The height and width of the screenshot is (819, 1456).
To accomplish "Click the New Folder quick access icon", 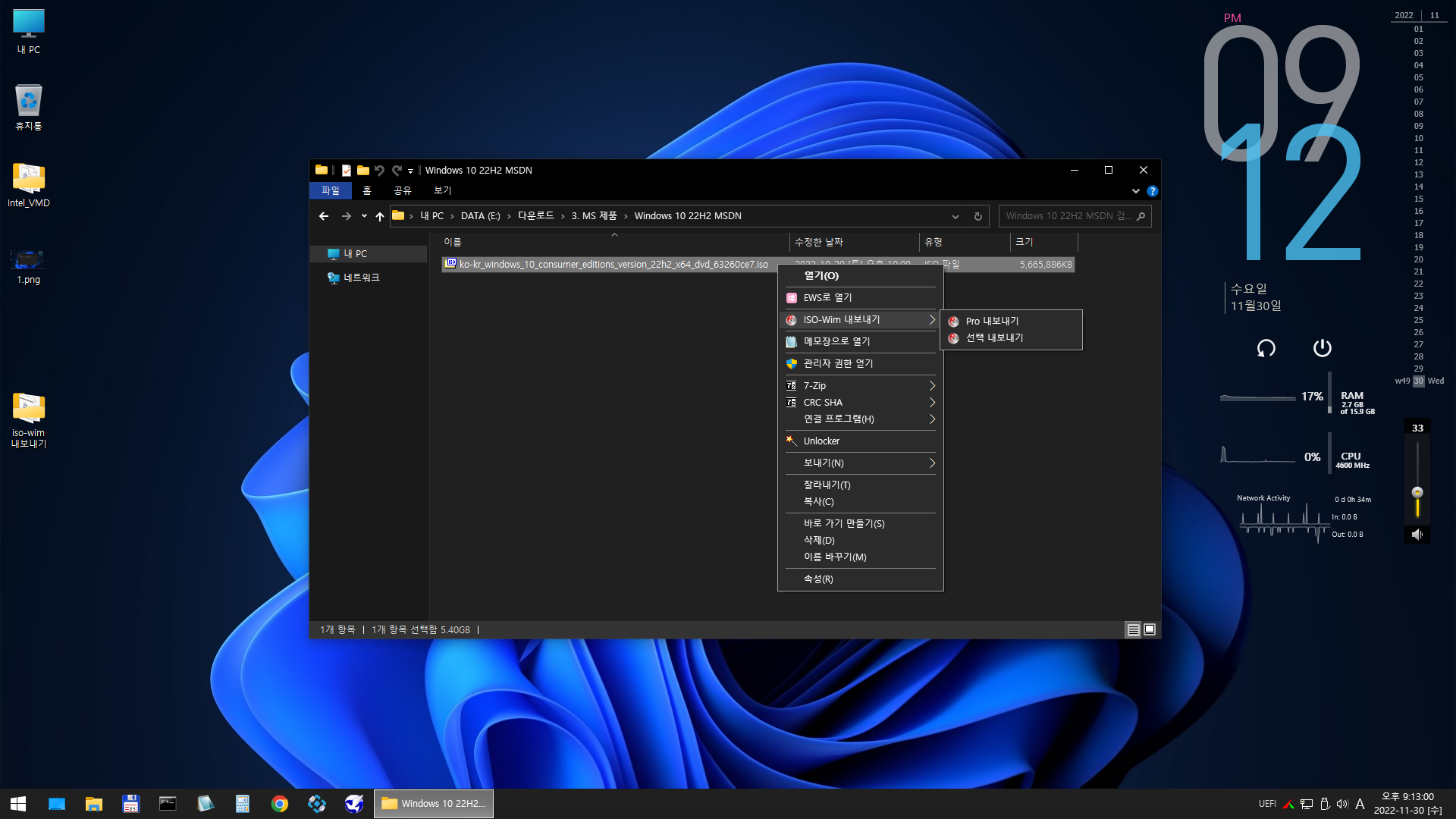I will [362, 171].
